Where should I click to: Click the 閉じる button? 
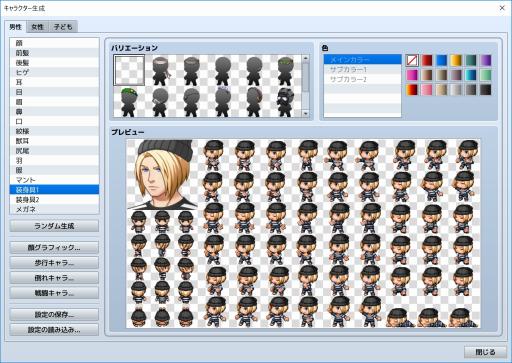(485, 352)
